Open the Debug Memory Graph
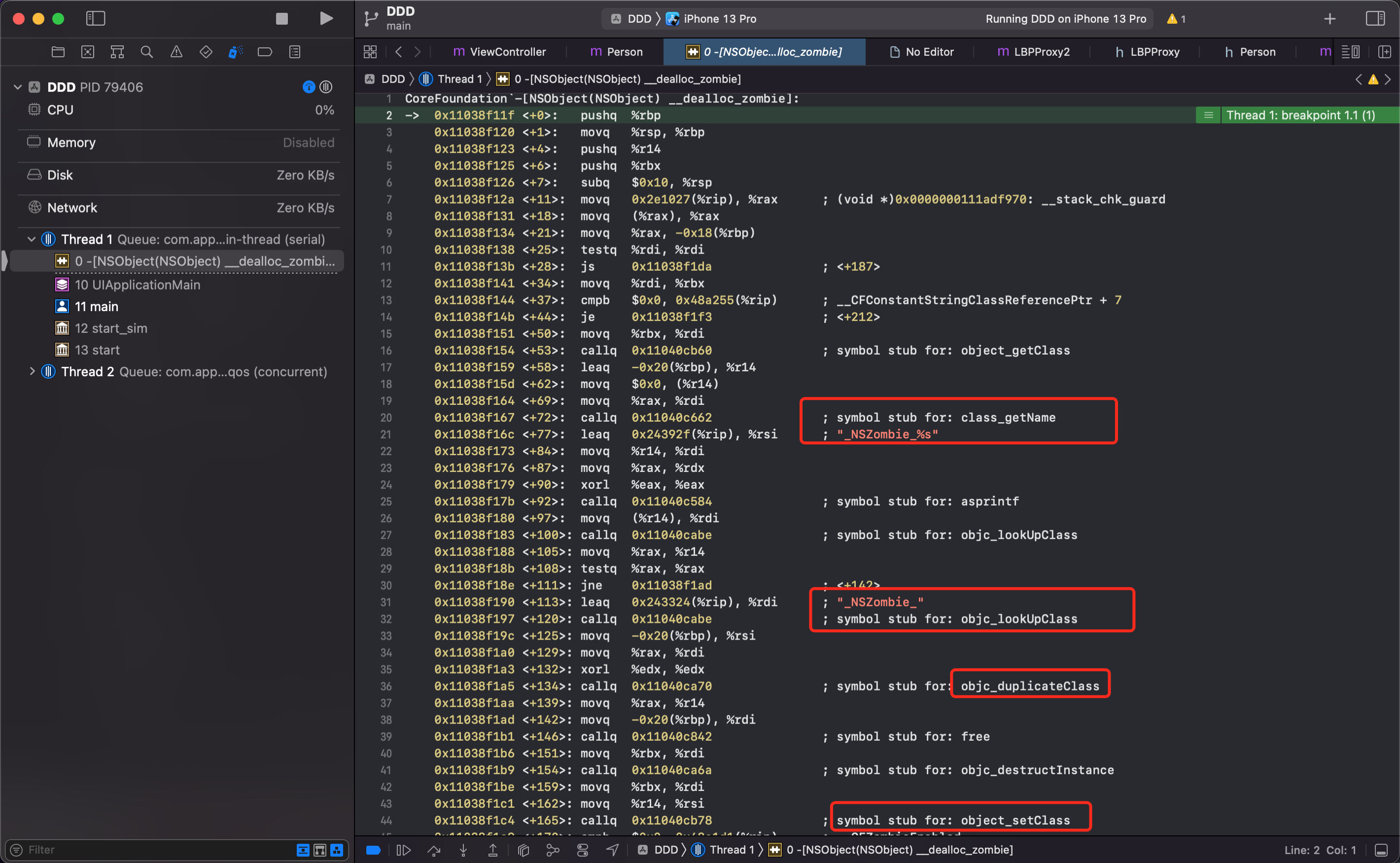 [553, 850]
